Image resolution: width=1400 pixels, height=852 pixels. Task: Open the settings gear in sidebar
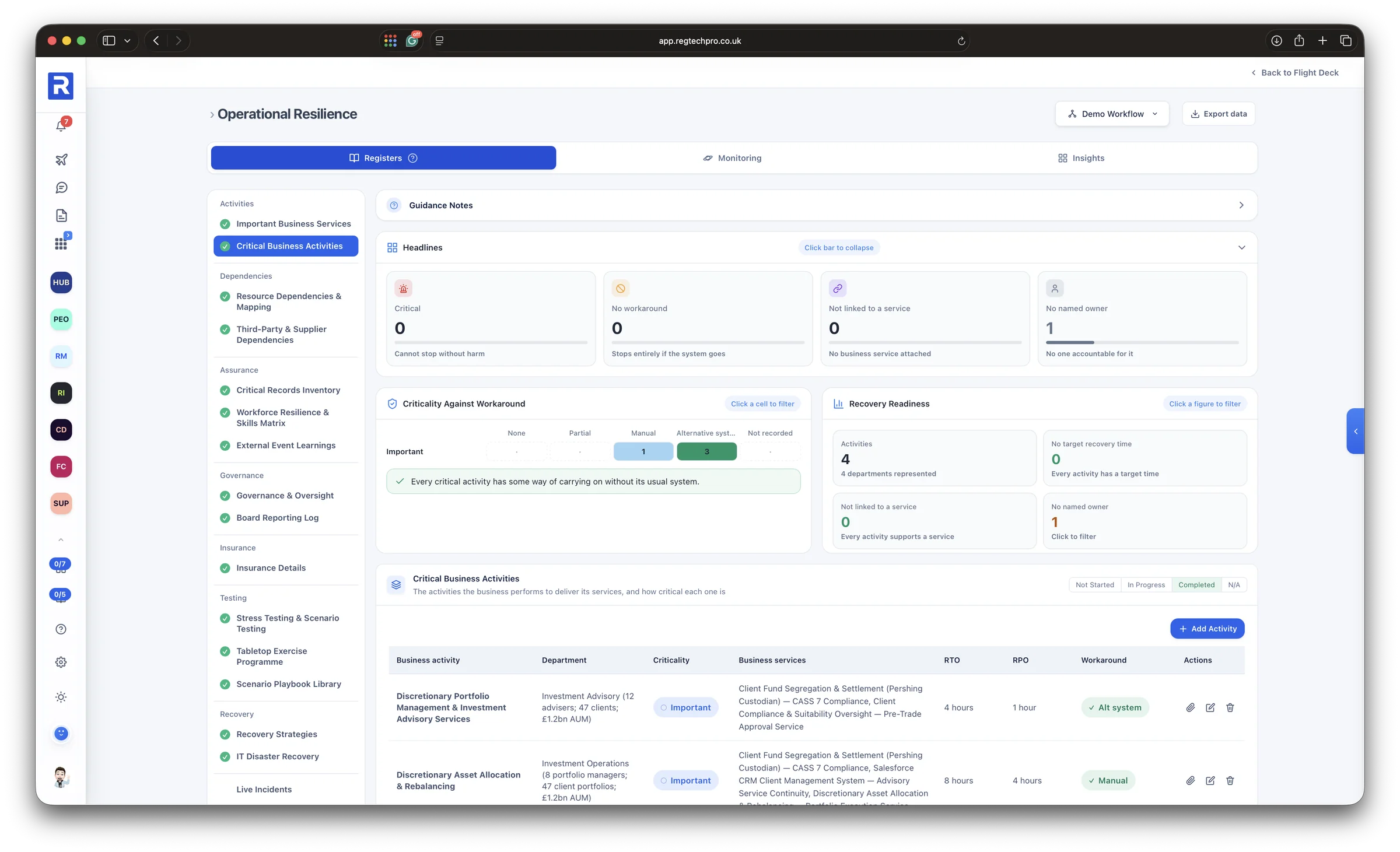tap(61, 662)
